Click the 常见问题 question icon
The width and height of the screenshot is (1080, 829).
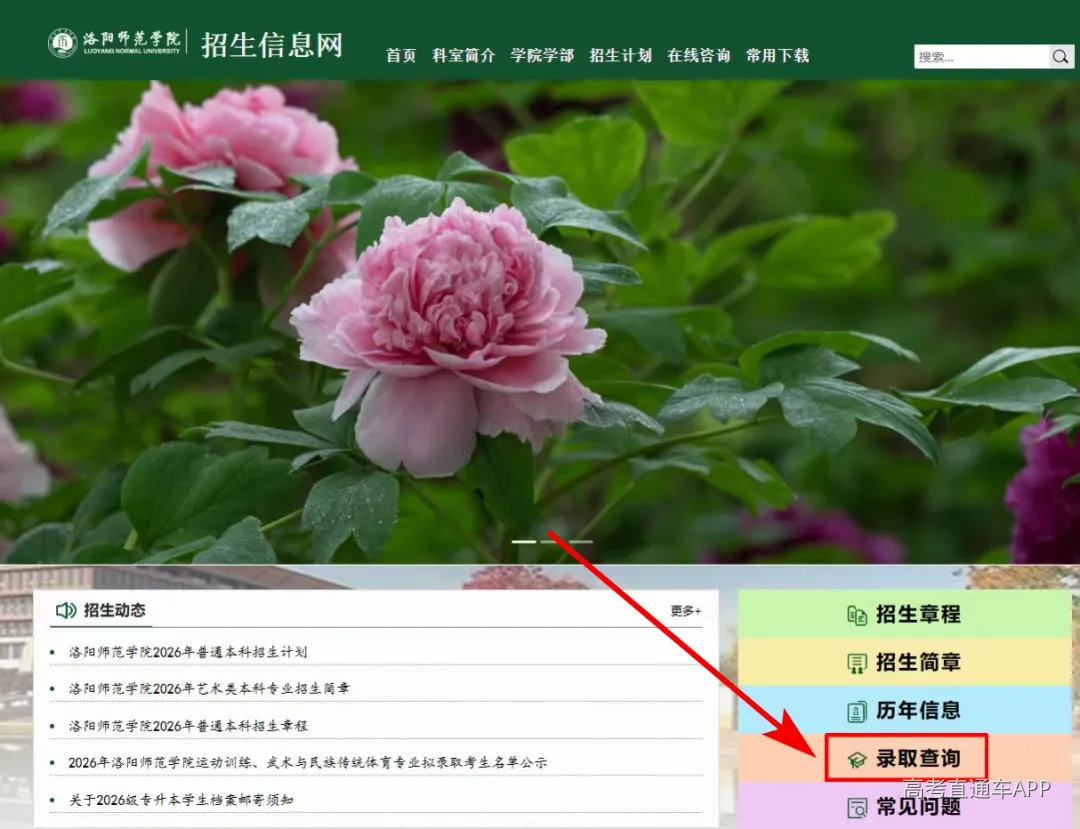point(857,807)
